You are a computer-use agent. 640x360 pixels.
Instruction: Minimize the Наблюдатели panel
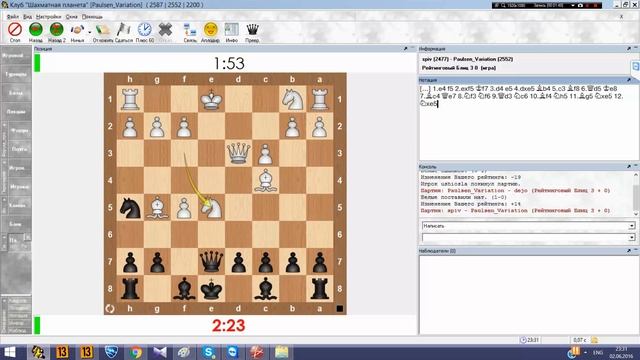pyautogui.click(x=636, y=250)
